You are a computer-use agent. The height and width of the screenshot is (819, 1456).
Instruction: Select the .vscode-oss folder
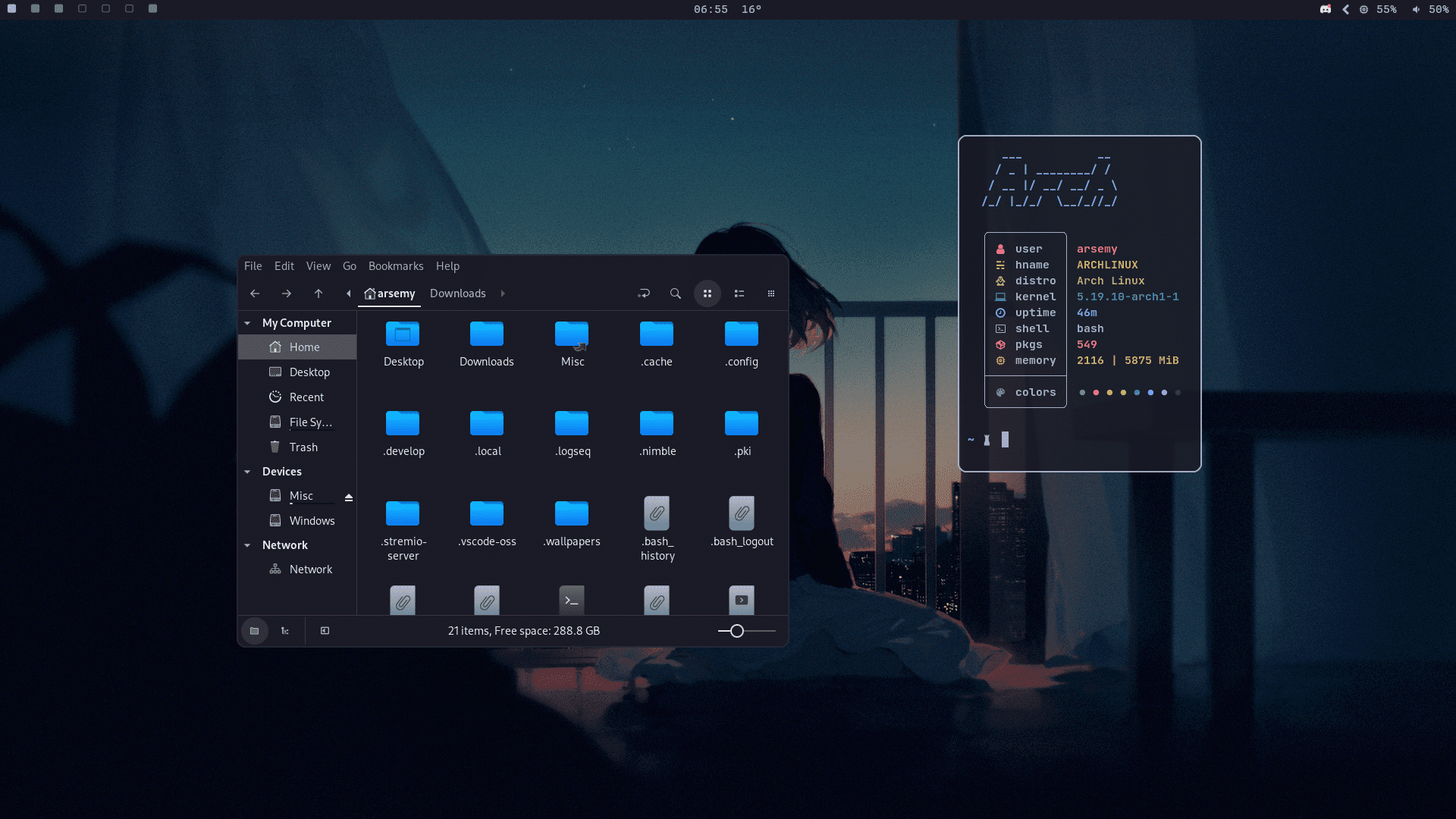click(487, 514)
